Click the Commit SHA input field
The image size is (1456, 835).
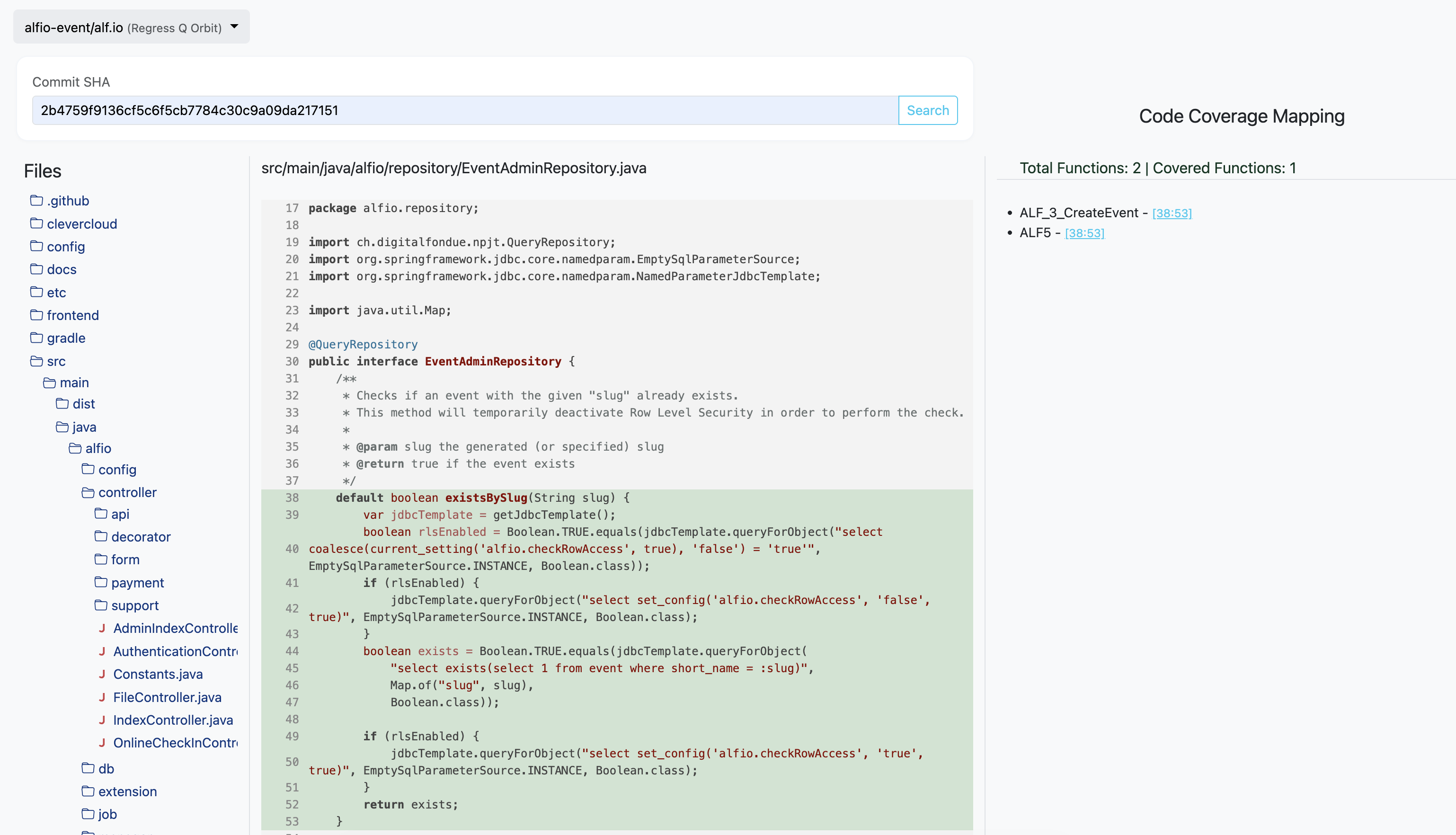tap(465, 110)
